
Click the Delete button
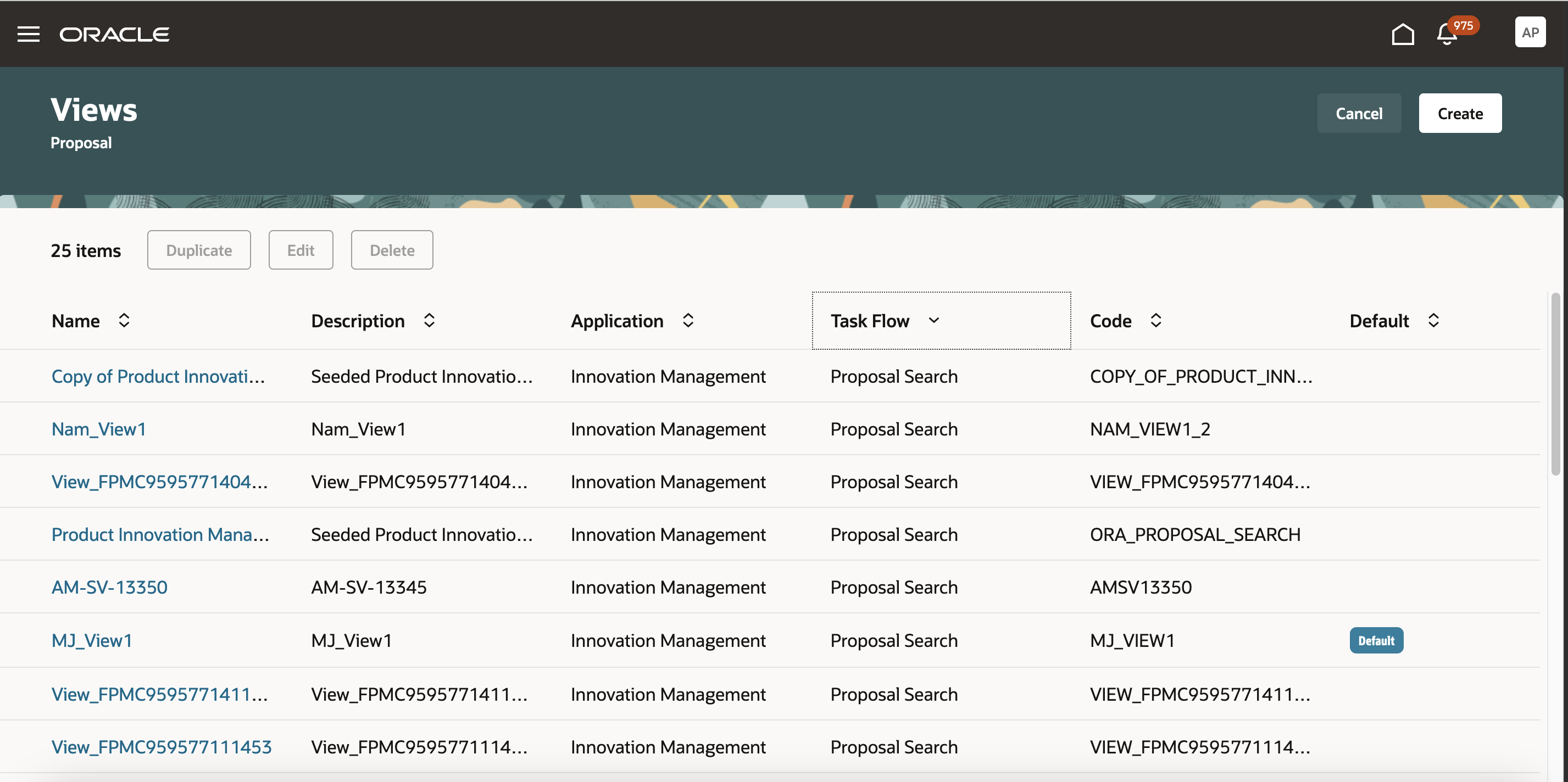coord(392,250)
